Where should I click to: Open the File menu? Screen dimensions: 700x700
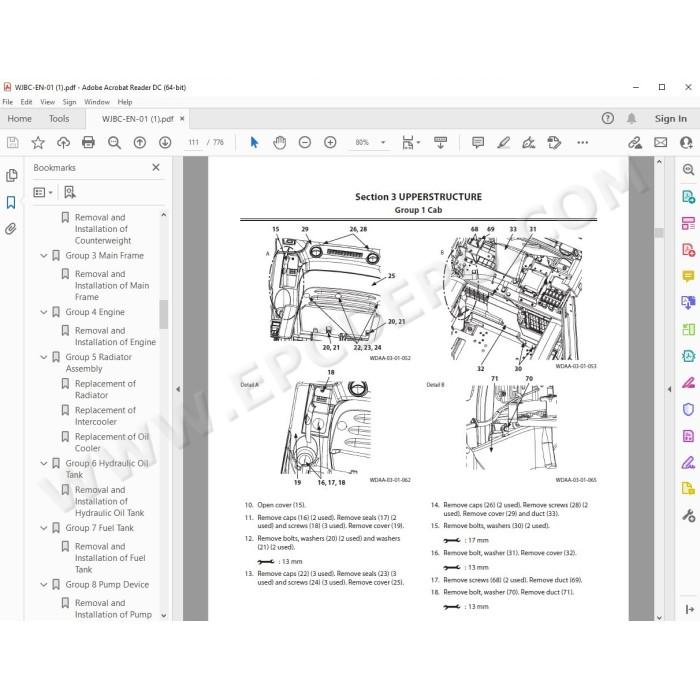[x=8, y=102]
